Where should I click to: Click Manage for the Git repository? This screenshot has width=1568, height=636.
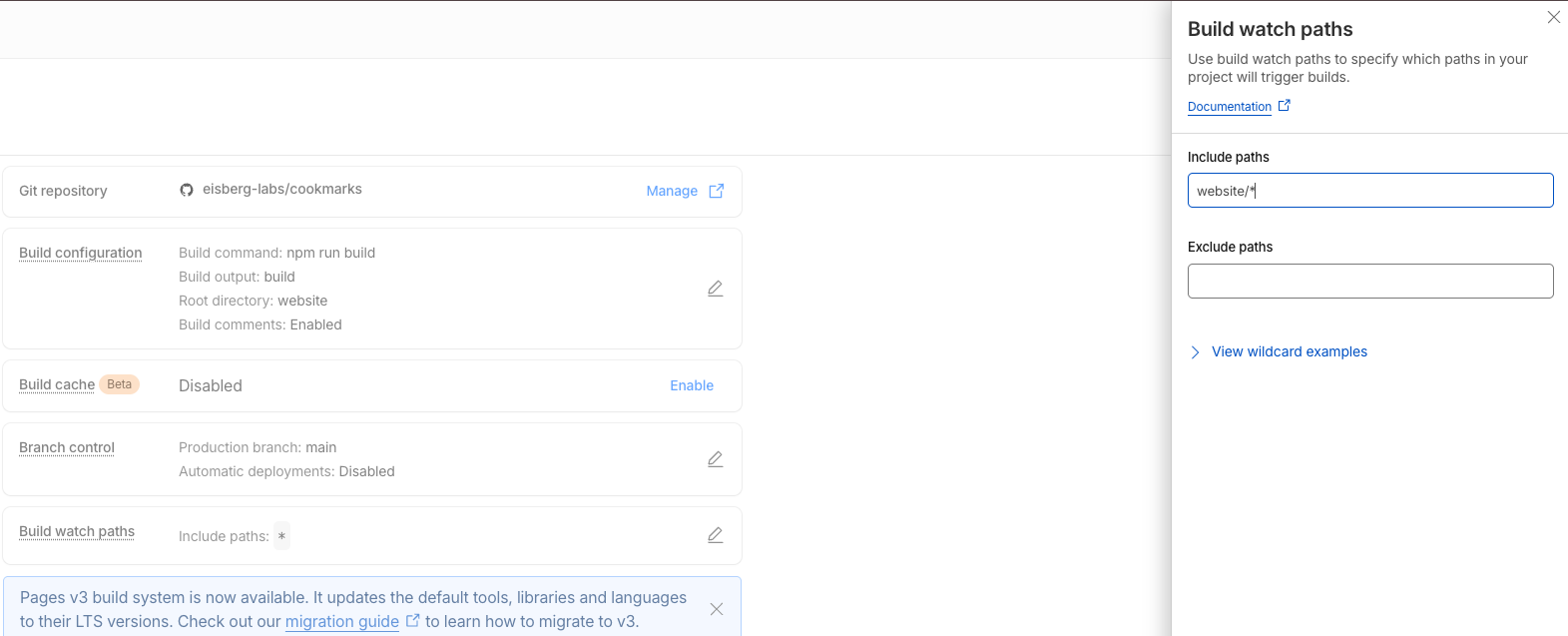coord(672,191)
